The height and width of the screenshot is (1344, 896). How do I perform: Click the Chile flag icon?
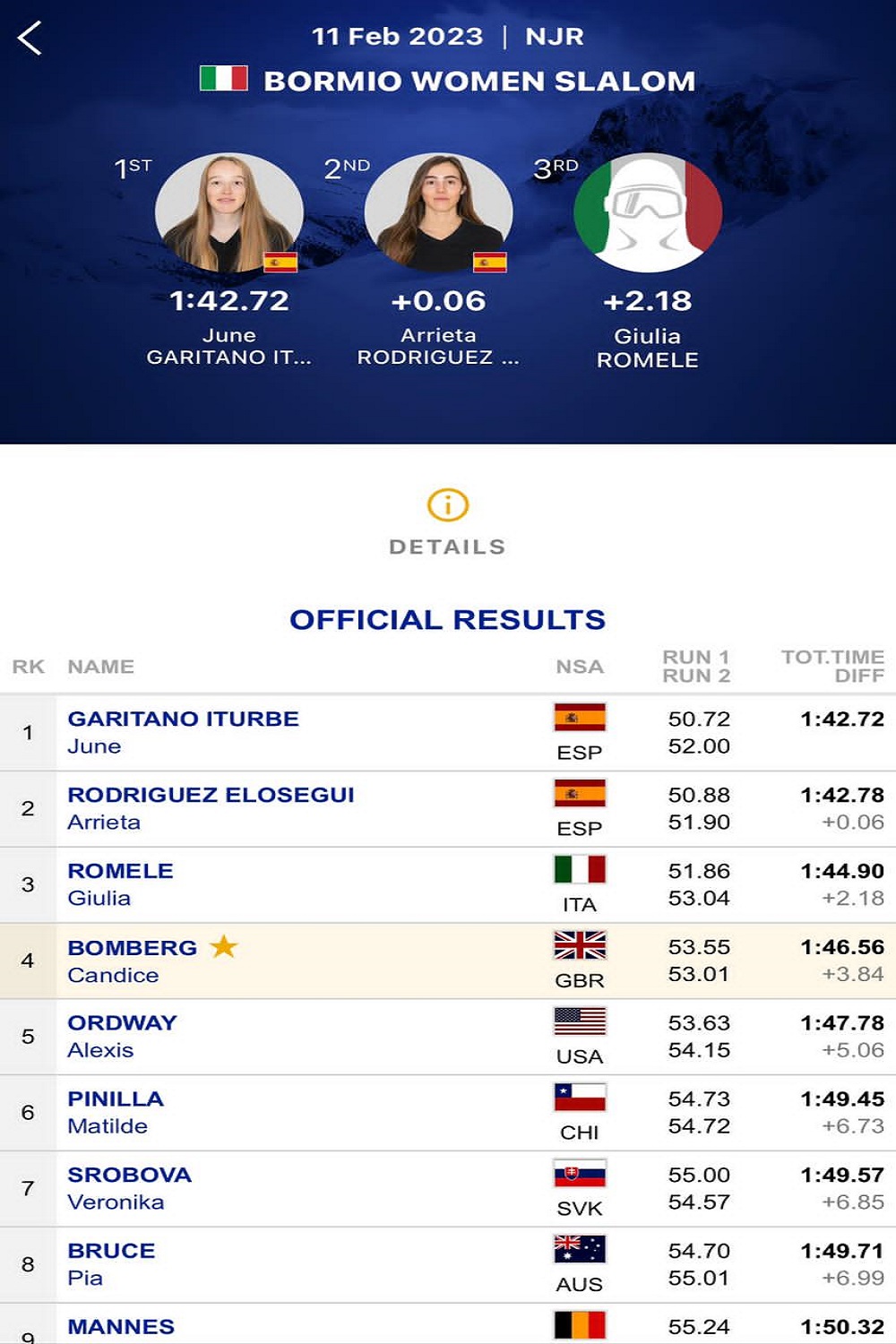click(x=580, y=1098)
